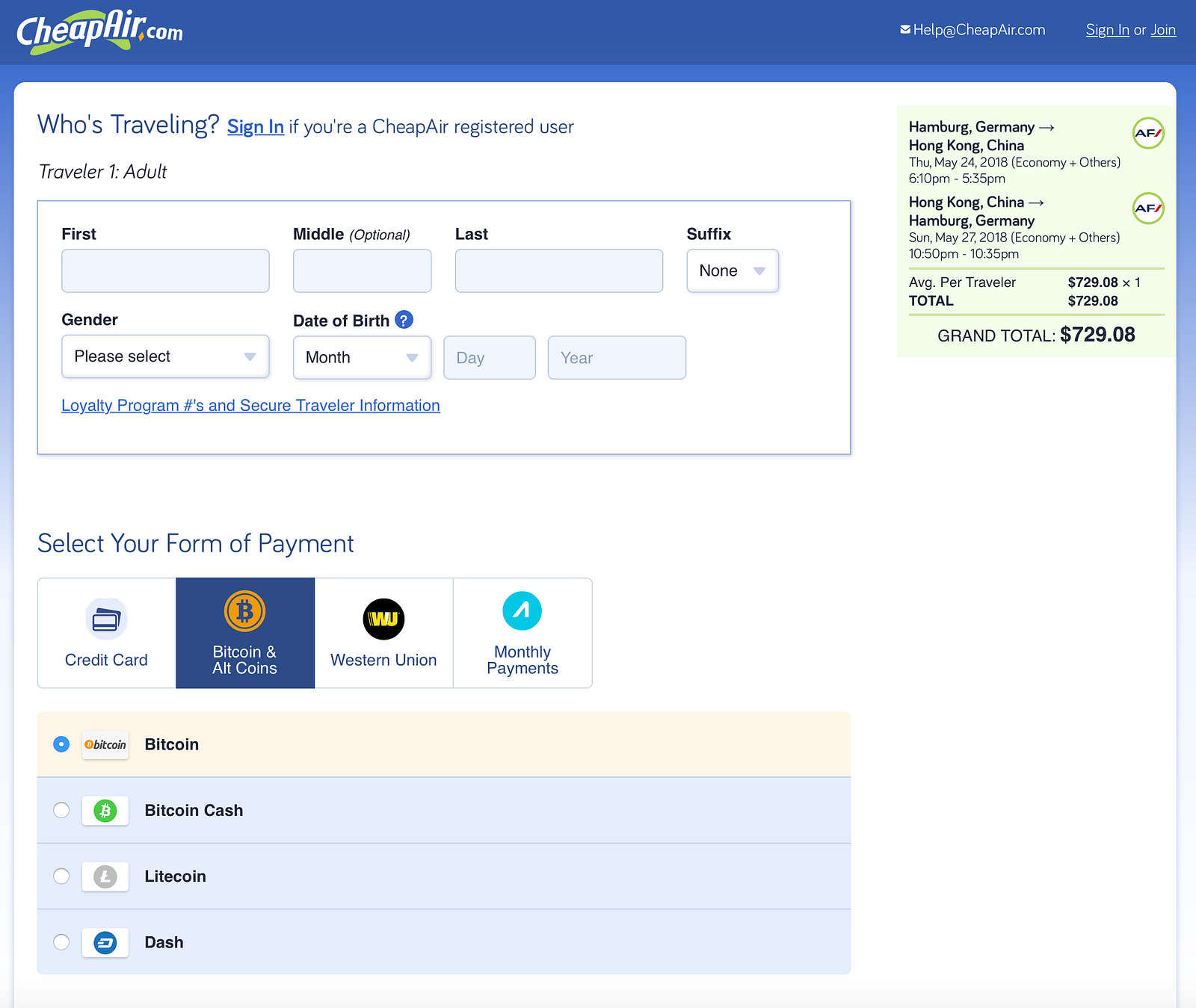Click the Join link in the header

[1163, 30]
